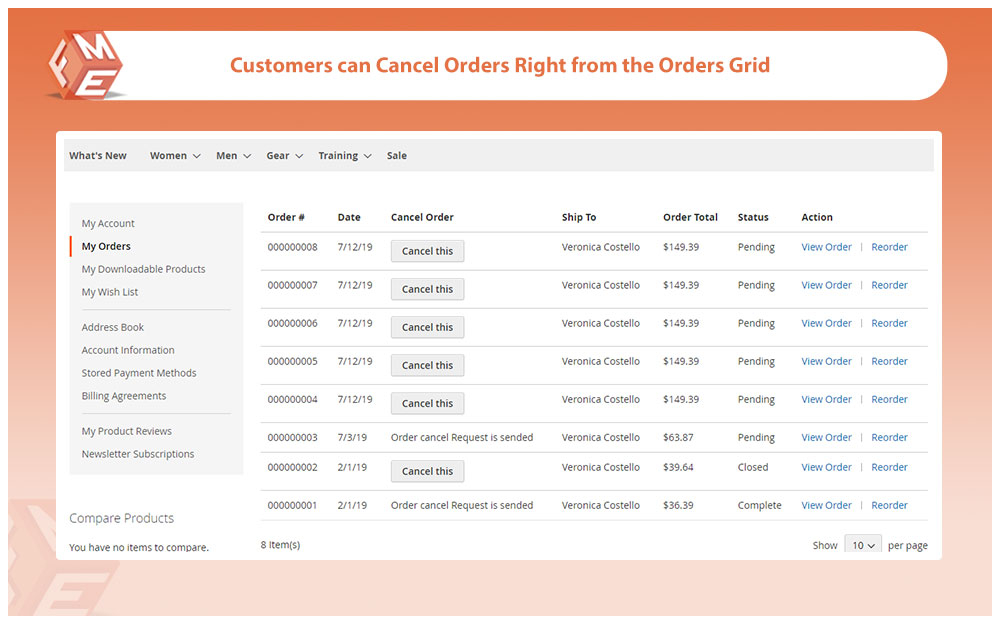Open My Account in sidebar
This screenshot has width=1000, height=624.
click(108, 224)
